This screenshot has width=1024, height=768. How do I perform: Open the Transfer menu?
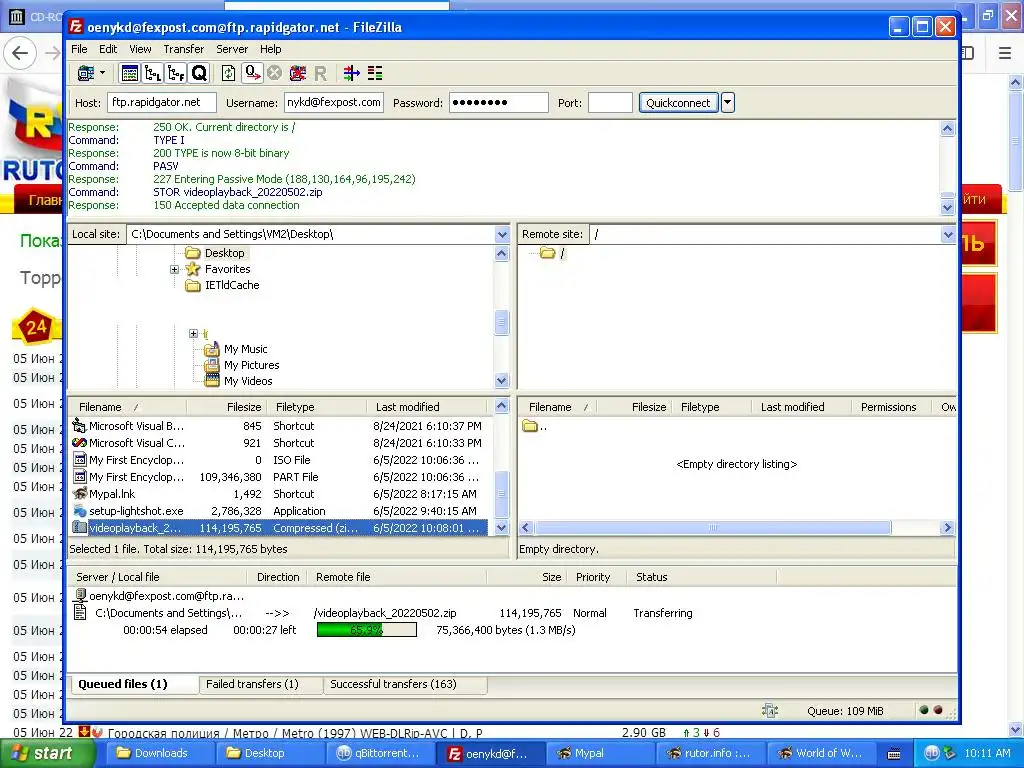click(x=184, y=49)
